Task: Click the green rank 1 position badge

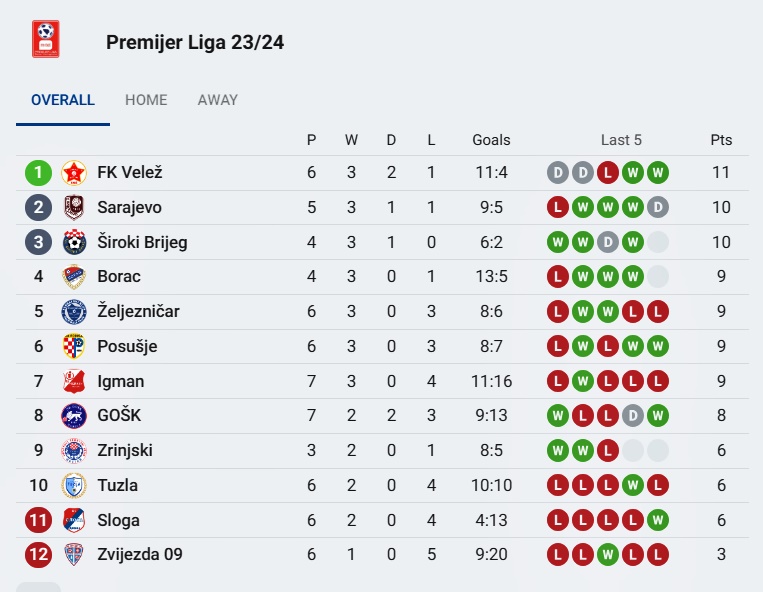Action: click(38, 173)
